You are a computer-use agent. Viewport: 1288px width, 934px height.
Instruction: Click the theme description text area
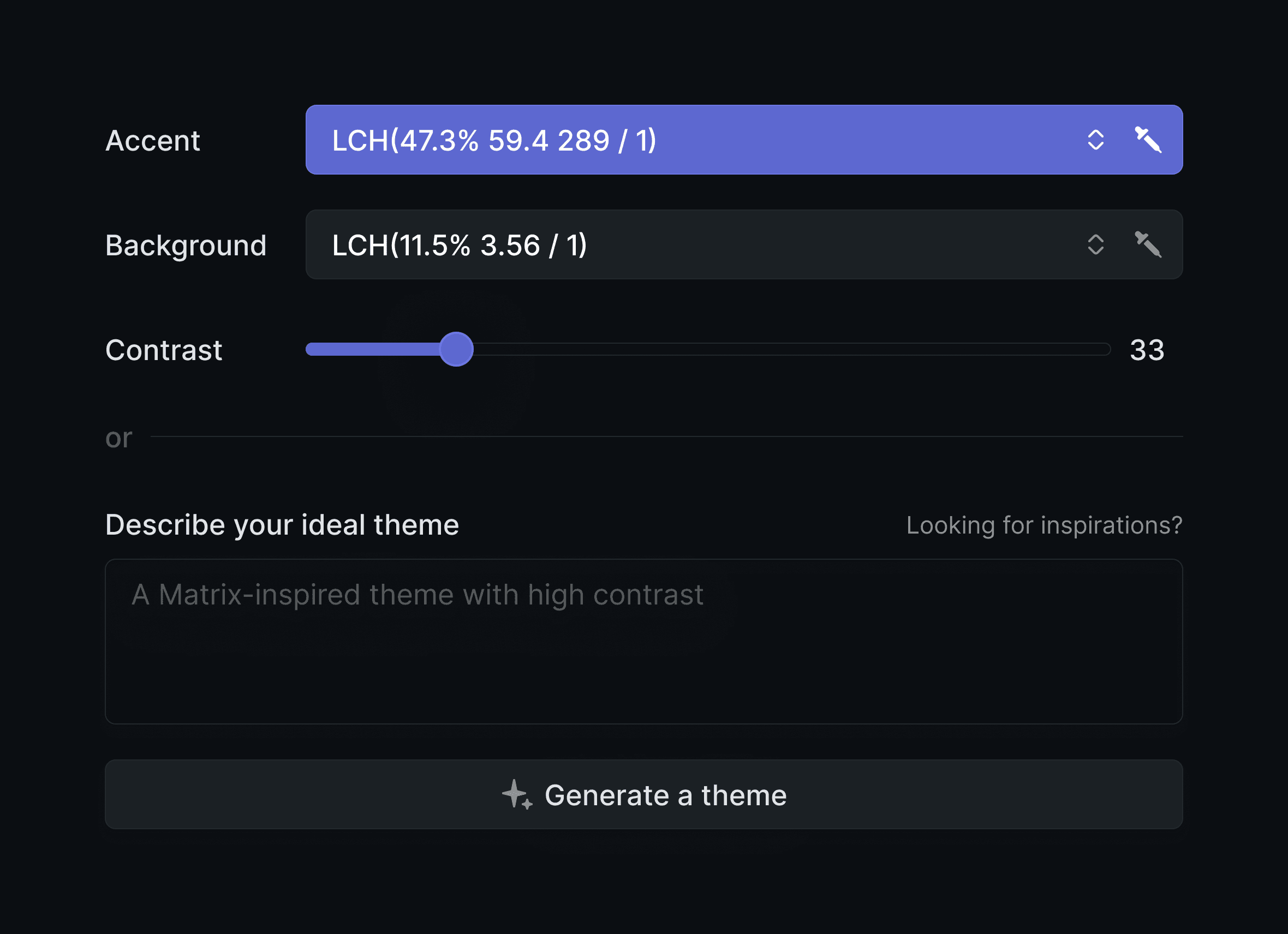[643, 642]
